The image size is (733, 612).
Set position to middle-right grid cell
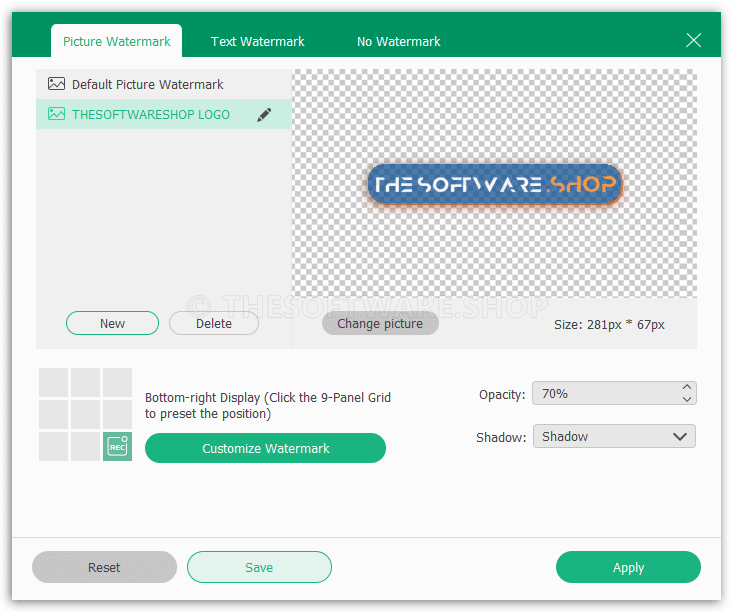pos(117,414)
